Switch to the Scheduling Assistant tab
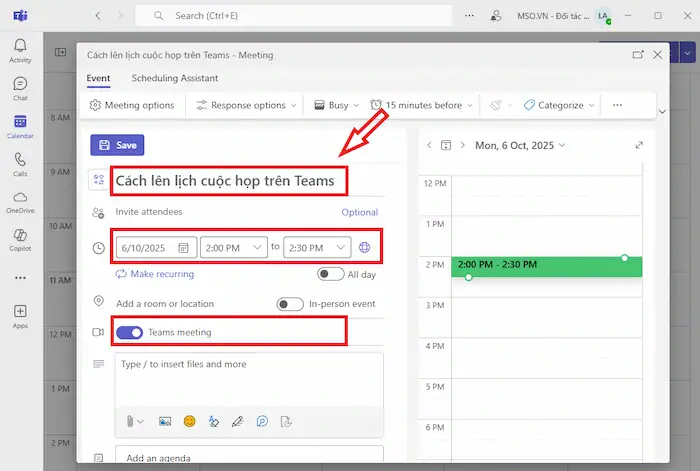700x471 pixels. [174, 78]
